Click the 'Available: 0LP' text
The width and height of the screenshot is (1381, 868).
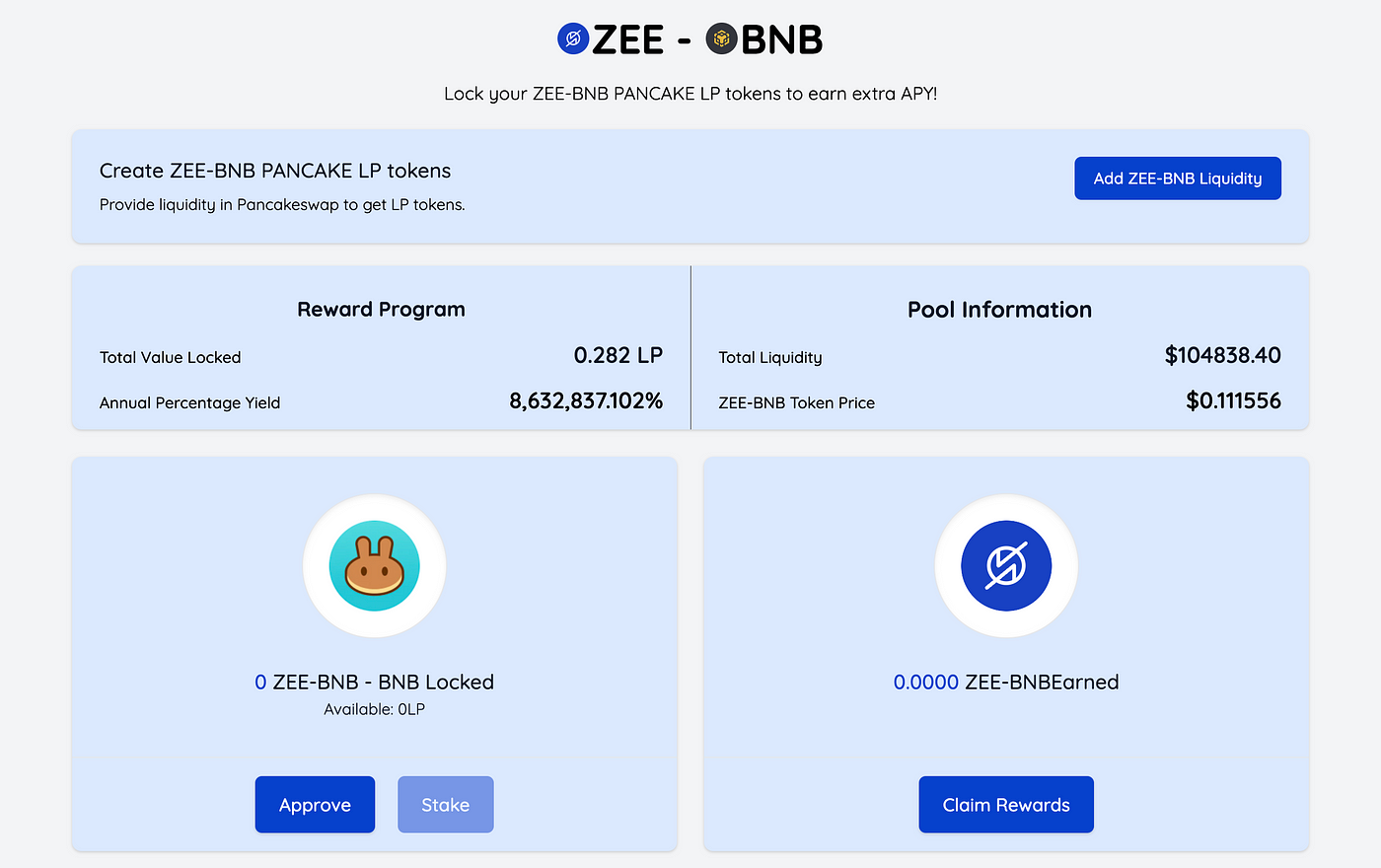374,709
